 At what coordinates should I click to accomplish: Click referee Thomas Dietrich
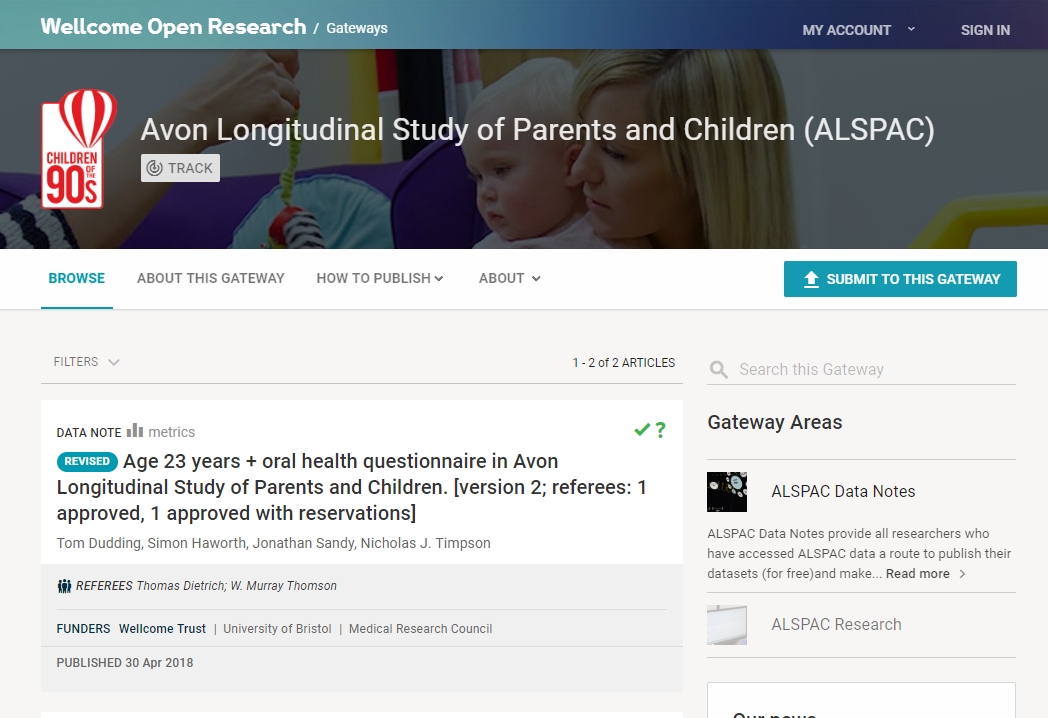click(180, 586)
